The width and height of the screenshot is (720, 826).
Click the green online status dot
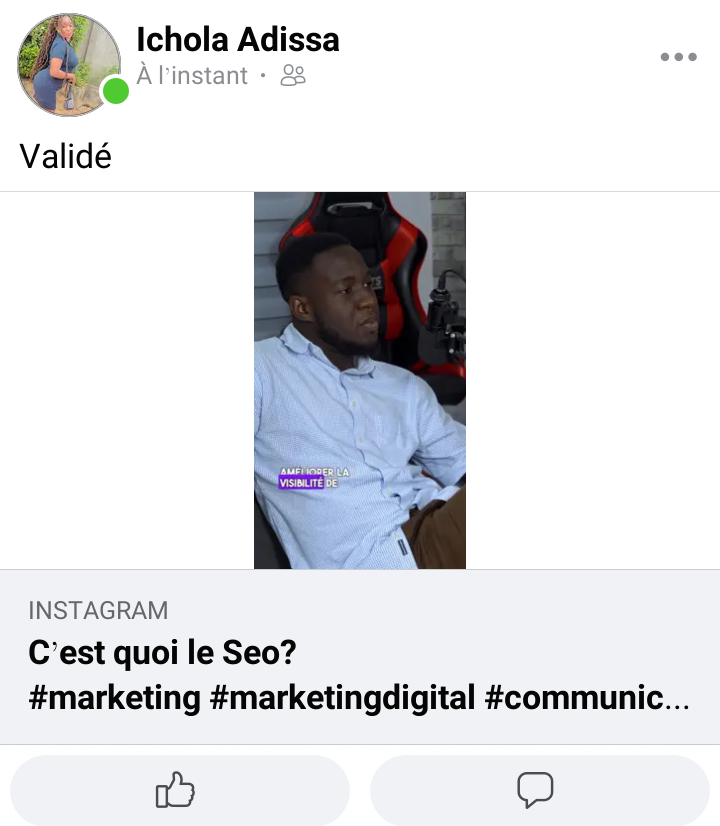[x=115, y=91]
